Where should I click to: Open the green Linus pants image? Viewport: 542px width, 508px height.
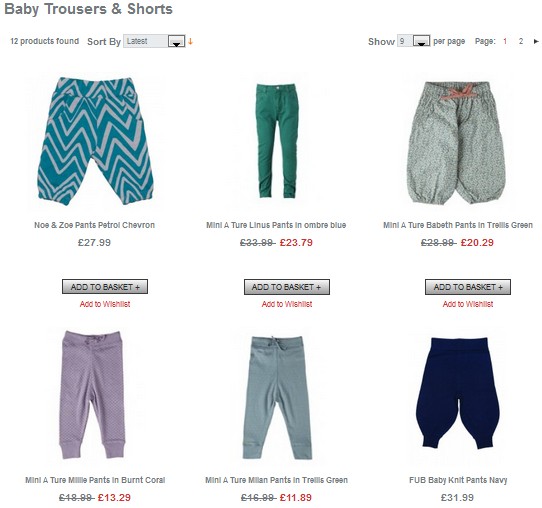point(277,141)
